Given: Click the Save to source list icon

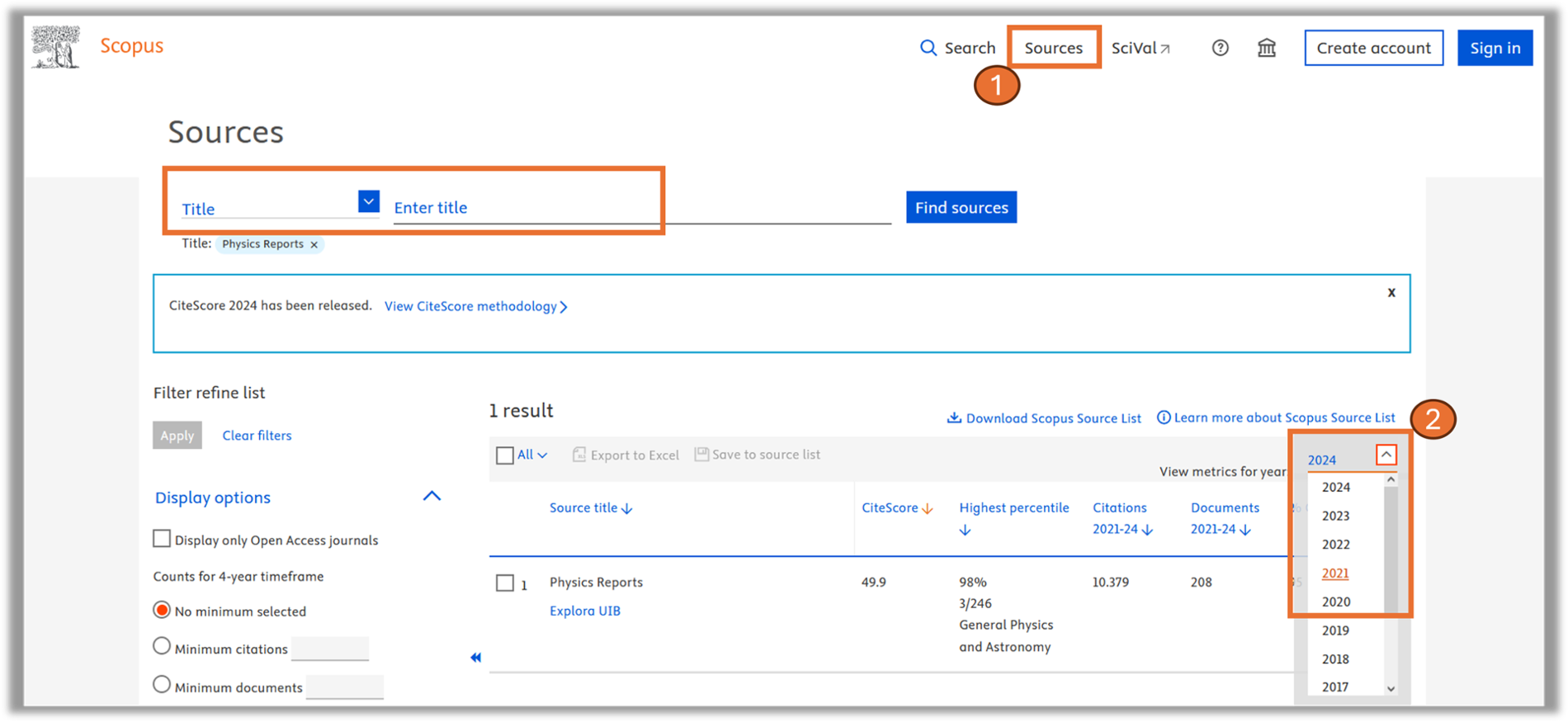Looking at the screenshot, I should 701,454.
